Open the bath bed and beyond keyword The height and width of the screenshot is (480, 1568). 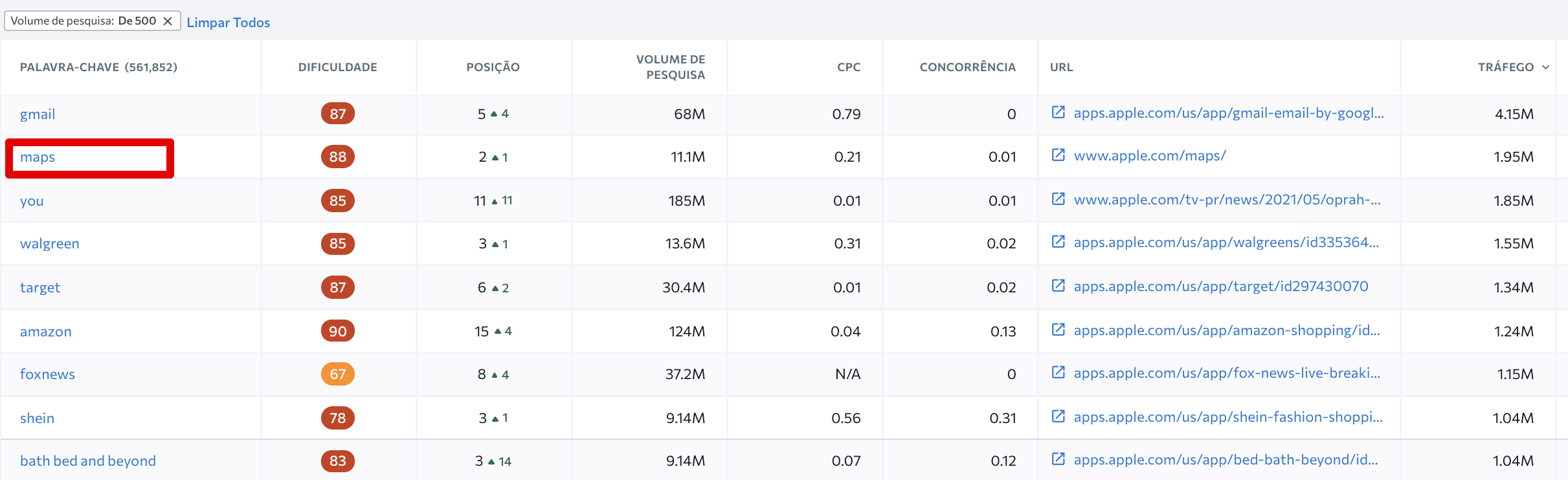click(88, 461)
